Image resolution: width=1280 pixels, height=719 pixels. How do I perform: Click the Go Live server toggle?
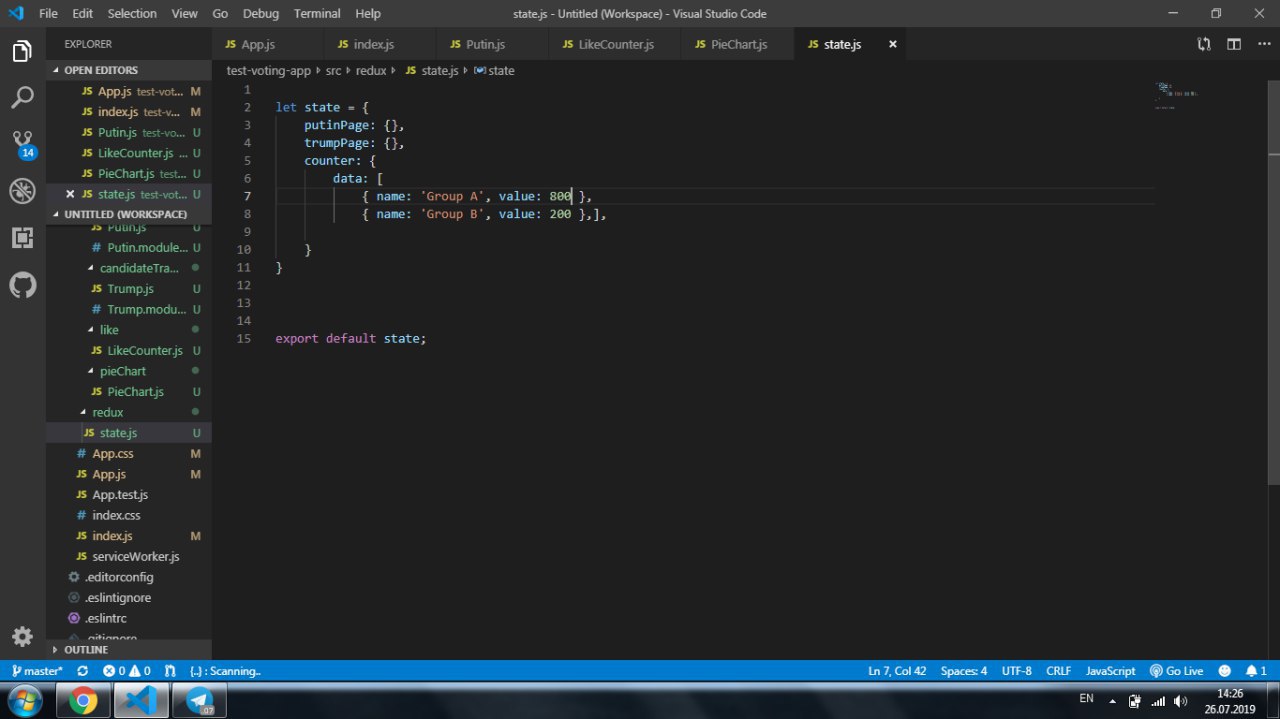1176,671
